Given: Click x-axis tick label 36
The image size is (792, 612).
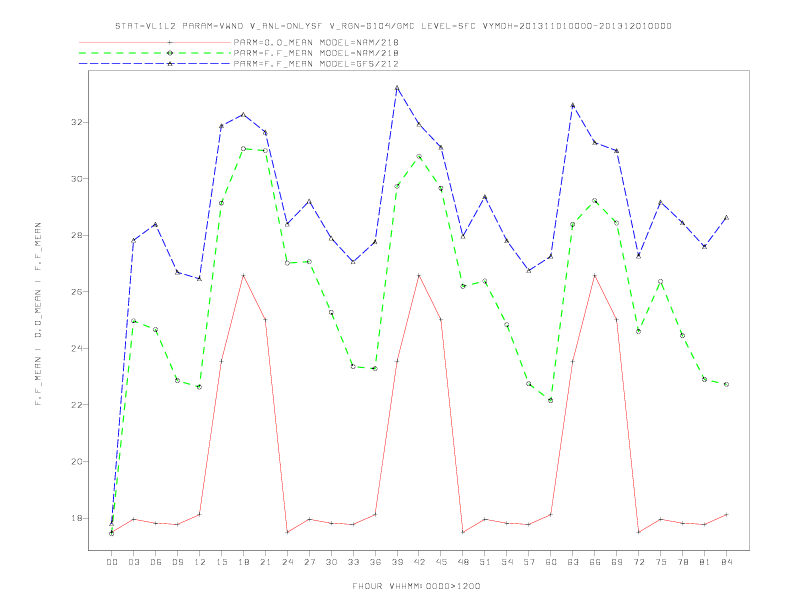Looking at the screenshot, I should point(375,562).
